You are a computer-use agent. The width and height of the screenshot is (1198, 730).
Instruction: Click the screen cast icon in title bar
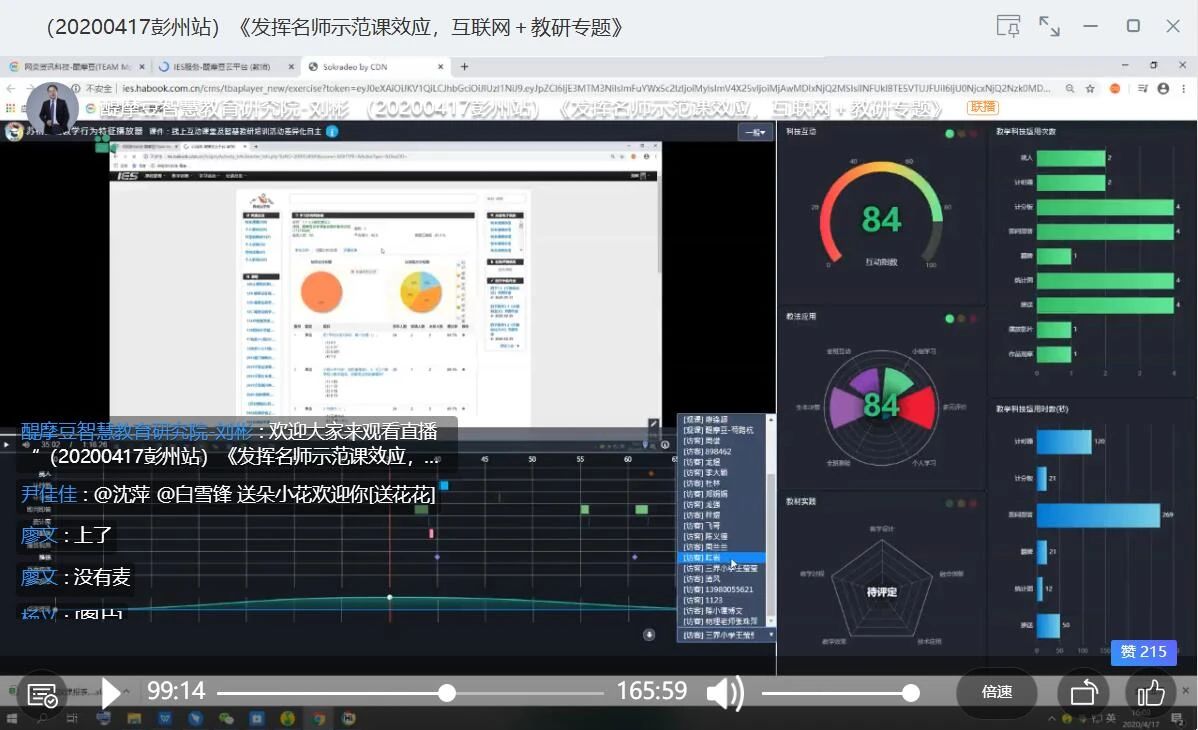(1008, 26)
